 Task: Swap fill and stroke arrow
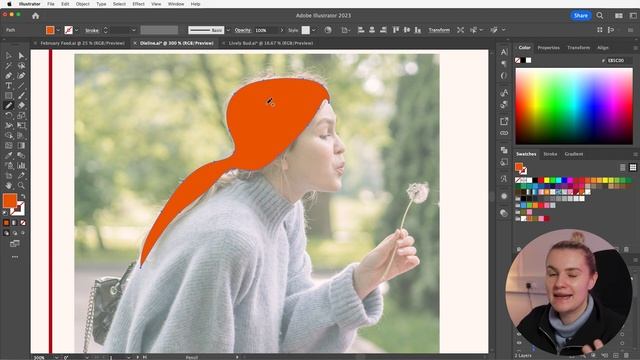pos(23,197)
